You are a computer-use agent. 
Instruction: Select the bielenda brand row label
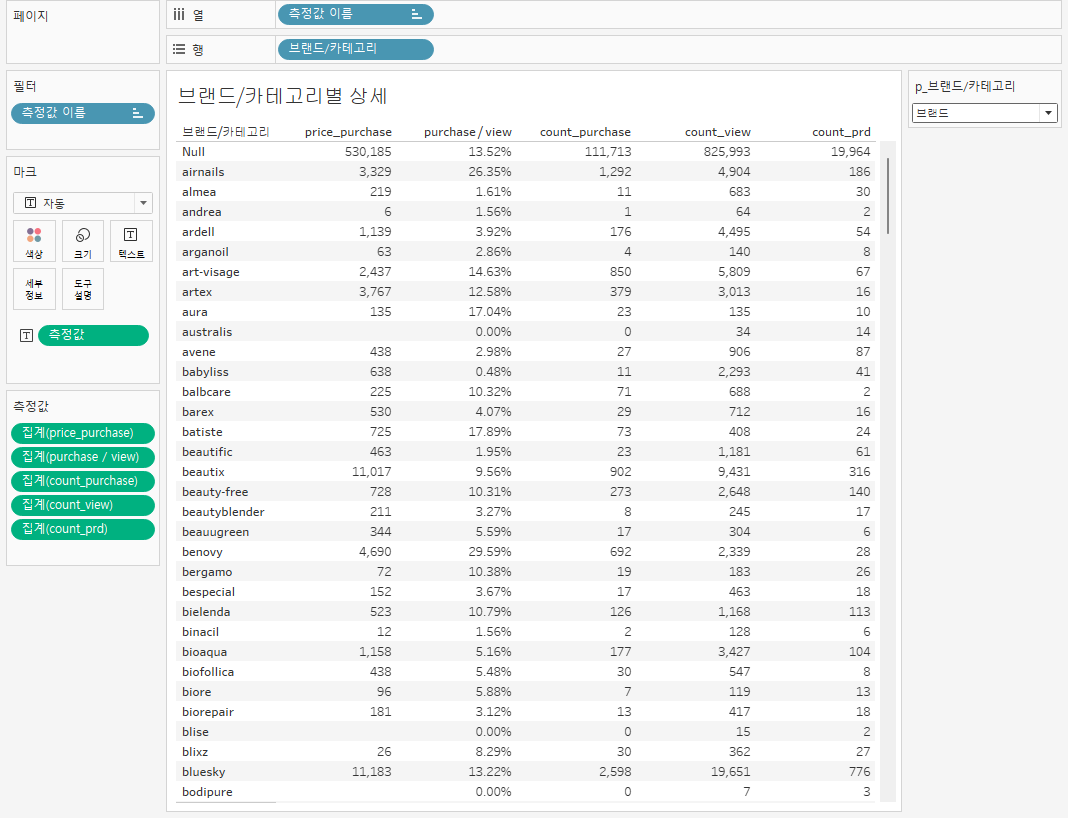tap(206, 612)
